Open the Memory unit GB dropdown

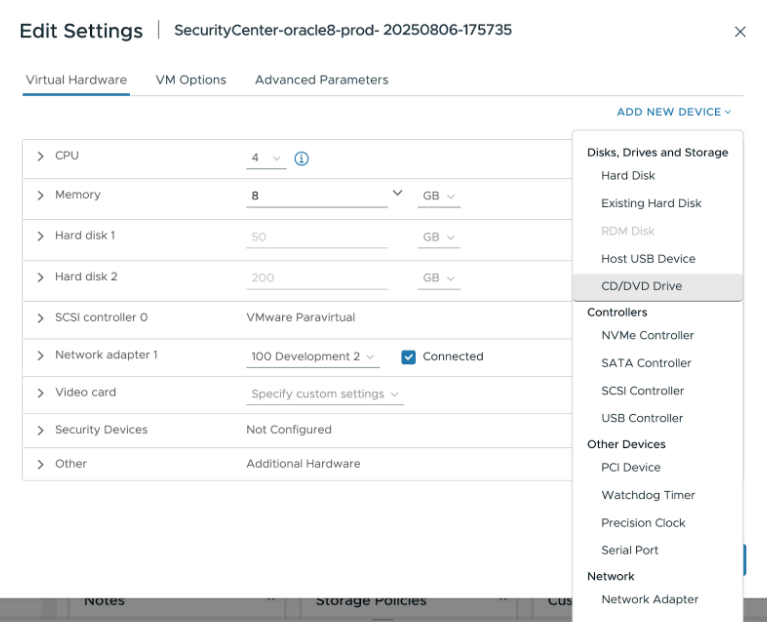[x=439, y=197]
